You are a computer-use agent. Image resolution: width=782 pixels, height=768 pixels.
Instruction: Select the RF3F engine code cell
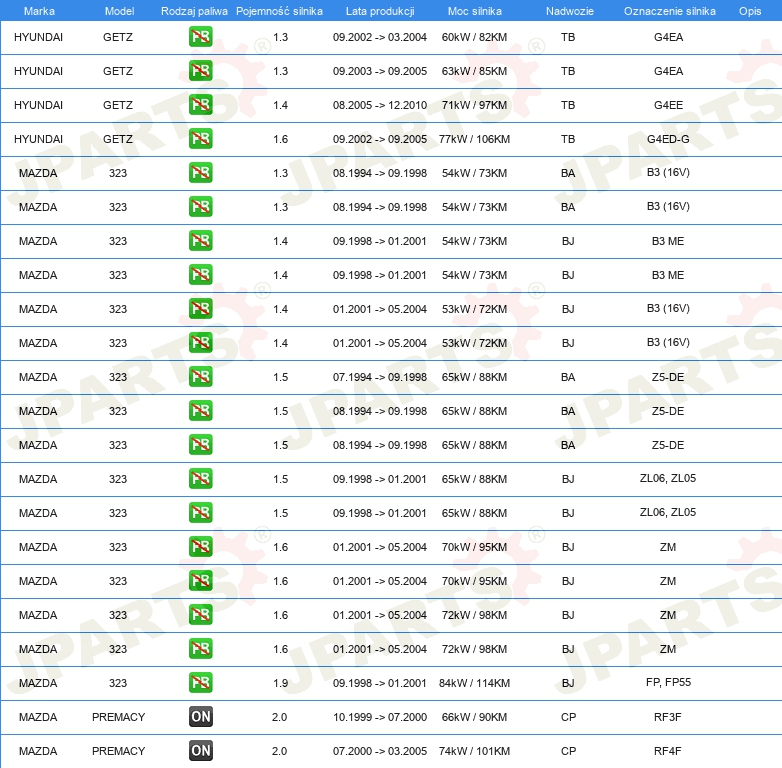[x=668, y=717]
